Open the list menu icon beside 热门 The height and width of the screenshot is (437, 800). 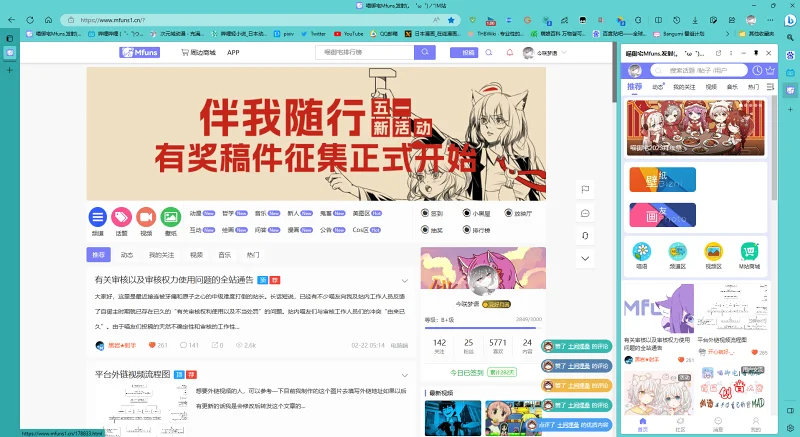770,87
